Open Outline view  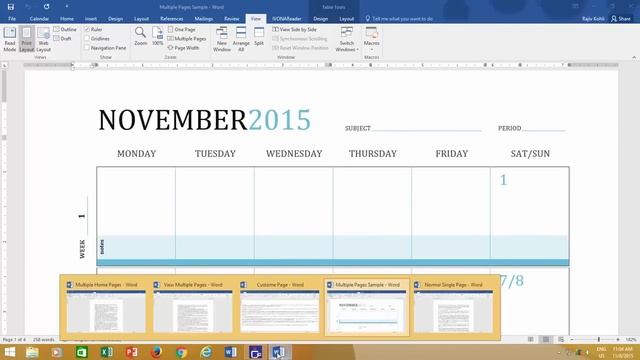pos(65,29)
